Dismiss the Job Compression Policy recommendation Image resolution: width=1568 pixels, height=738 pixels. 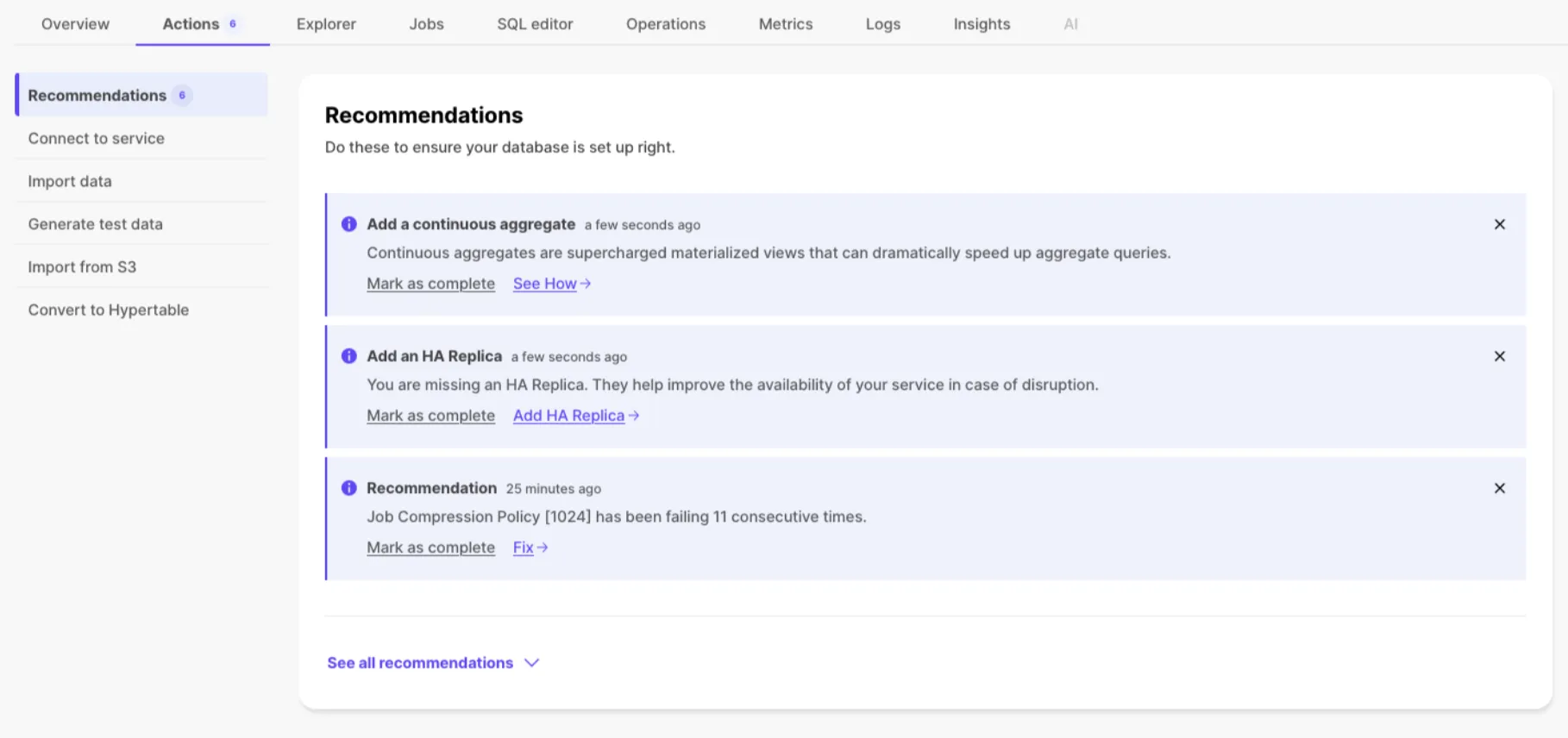point(1499,488)
